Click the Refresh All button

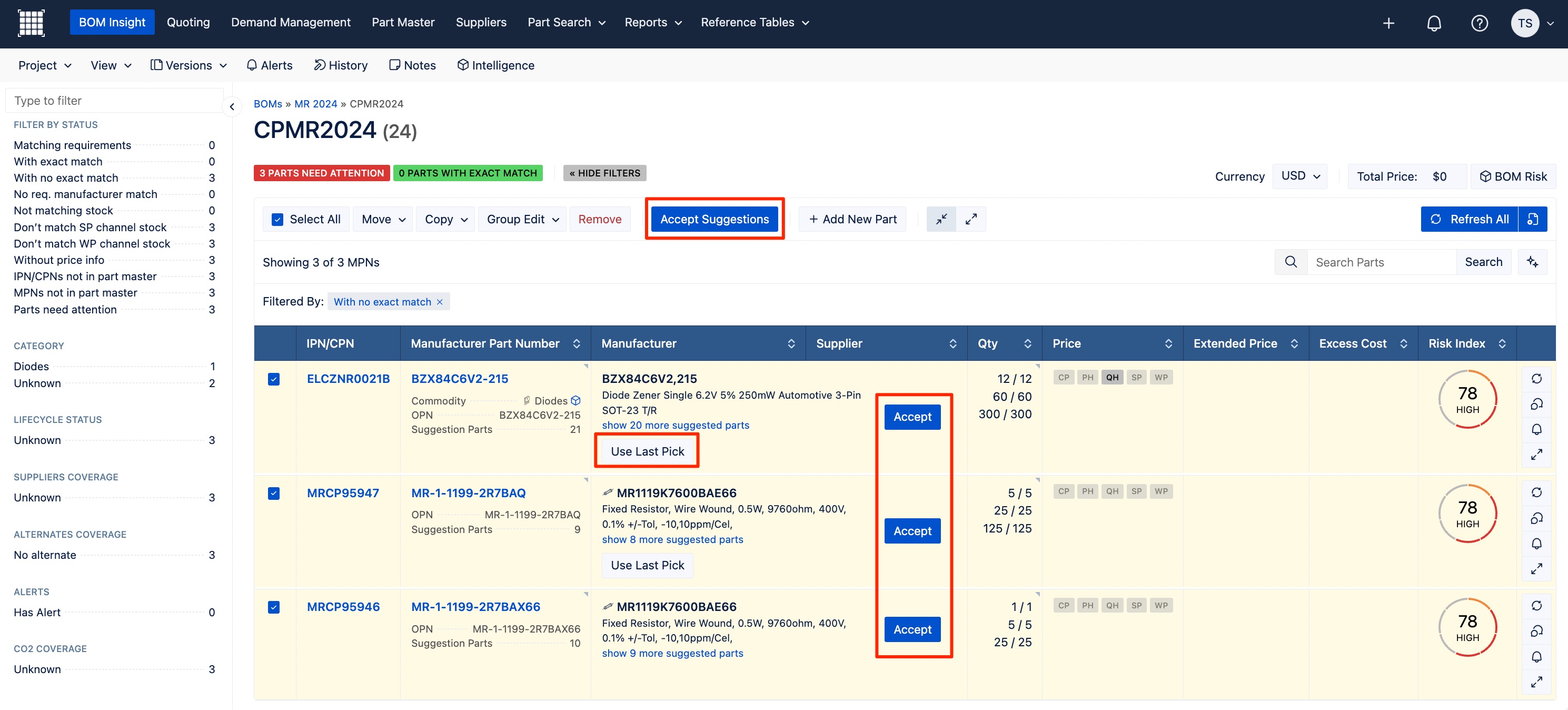tap(1470, 220)
